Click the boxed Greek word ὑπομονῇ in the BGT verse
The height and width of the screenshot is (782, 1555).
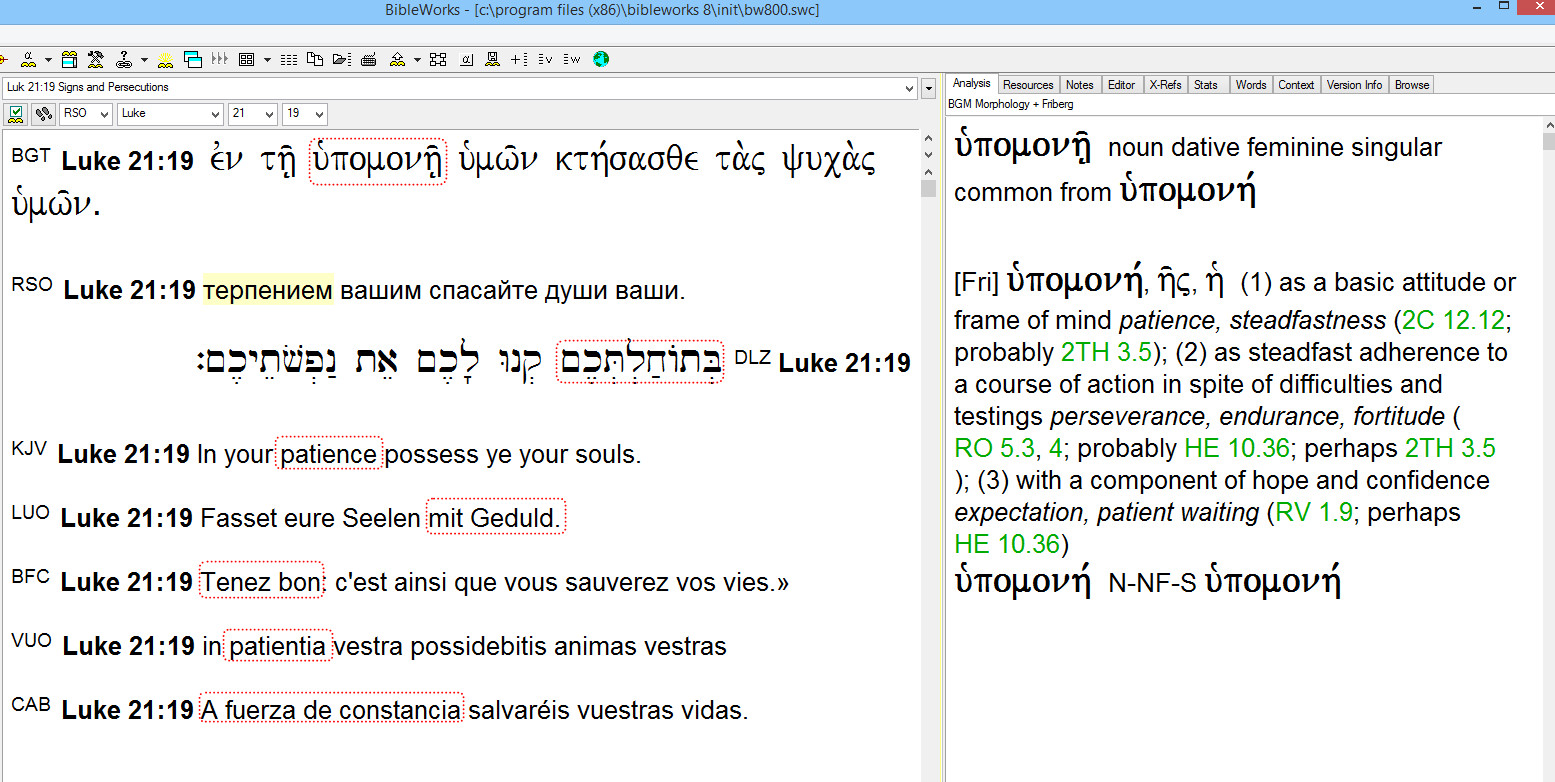pyautogui.click(x=378, y=161)
